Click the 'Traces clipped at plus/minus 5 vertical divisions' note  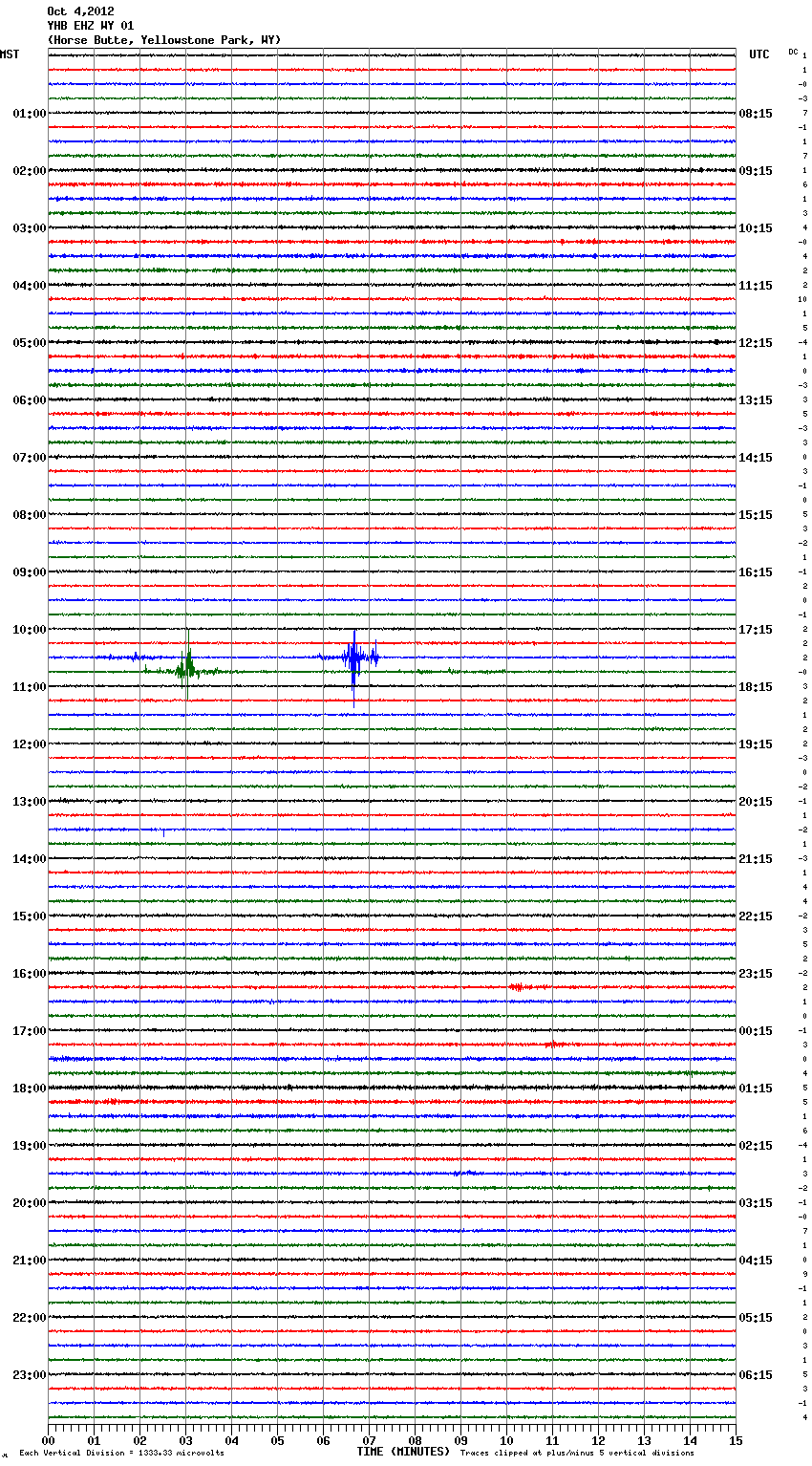[x=577, y=1454]
